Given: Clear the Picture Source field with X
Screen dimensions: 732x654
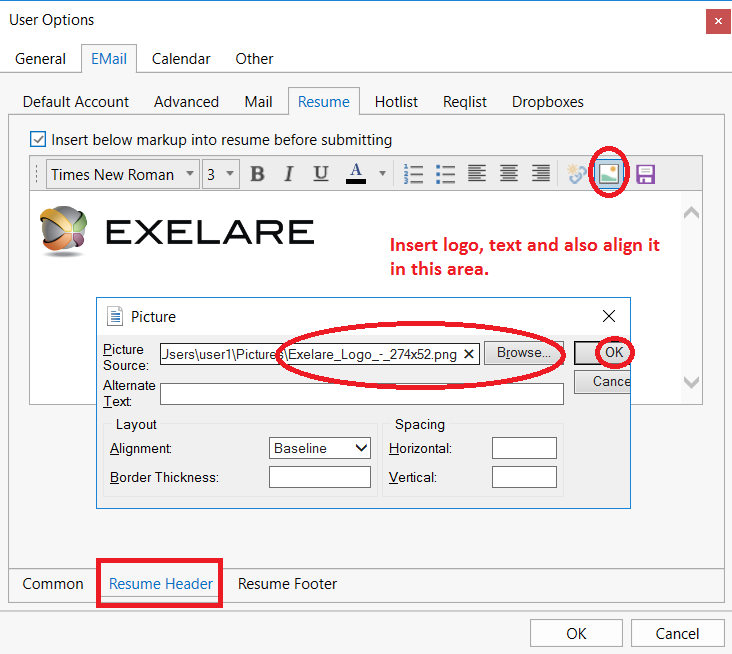Looking at the screenshot, I should [469, 354].
